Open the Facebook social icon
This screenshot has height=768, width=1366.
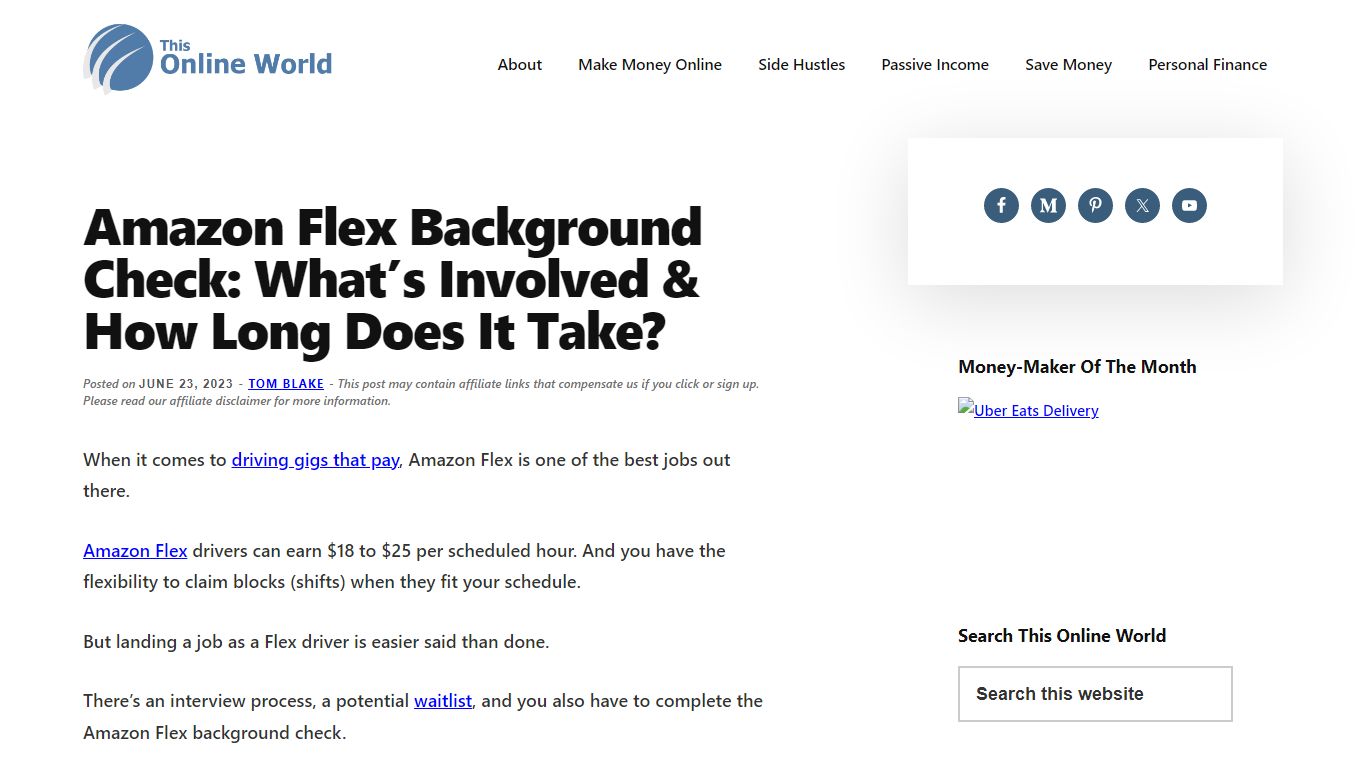click(x=1001, y=205)
